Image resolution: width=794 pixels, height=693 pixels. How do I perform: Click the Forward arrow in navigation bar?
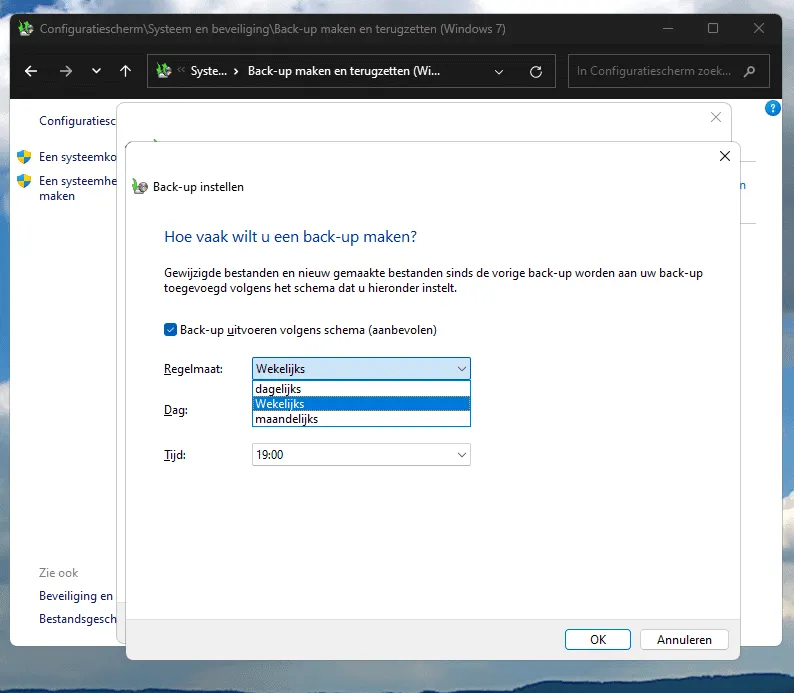pos(65,71)
